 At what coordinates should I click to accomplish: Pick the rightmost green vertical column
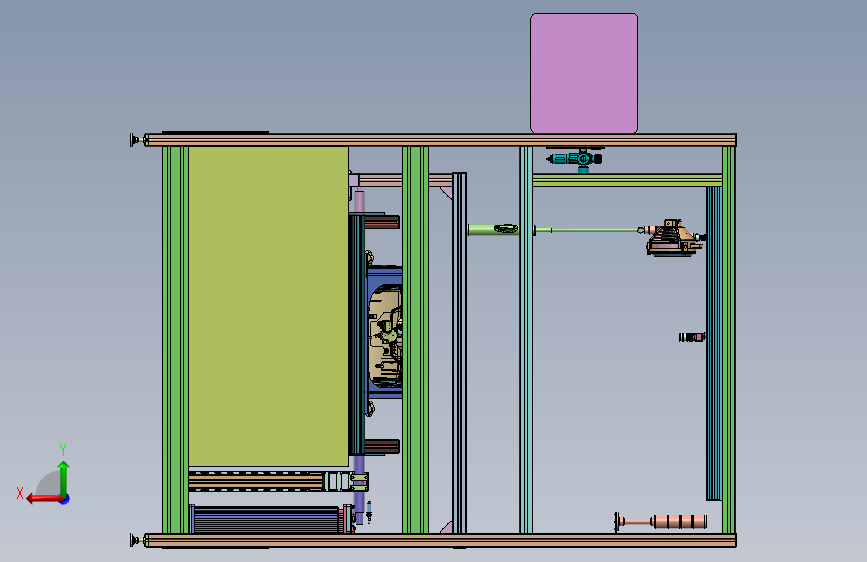point(729,340)
